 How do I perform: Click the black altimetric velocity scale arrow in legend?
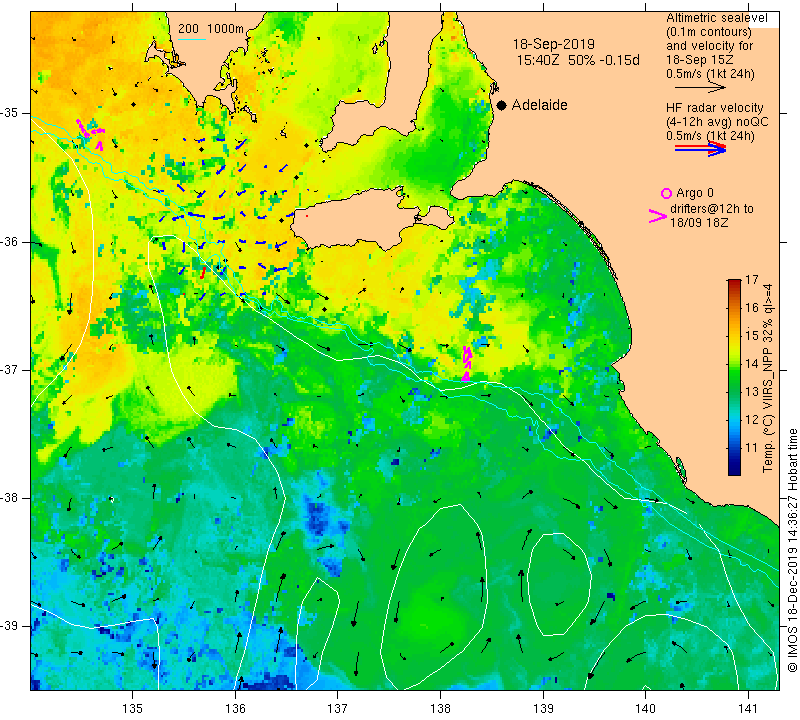pos(700,87)
